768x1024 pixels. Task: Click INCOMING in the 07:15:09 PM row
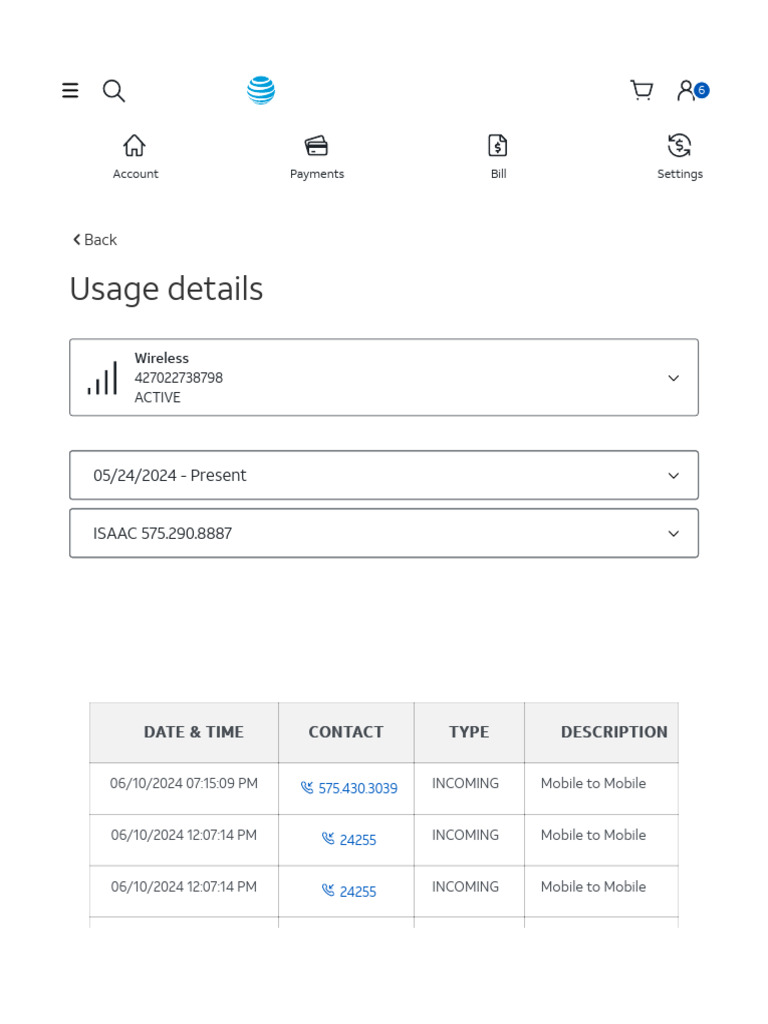(465, 783)
